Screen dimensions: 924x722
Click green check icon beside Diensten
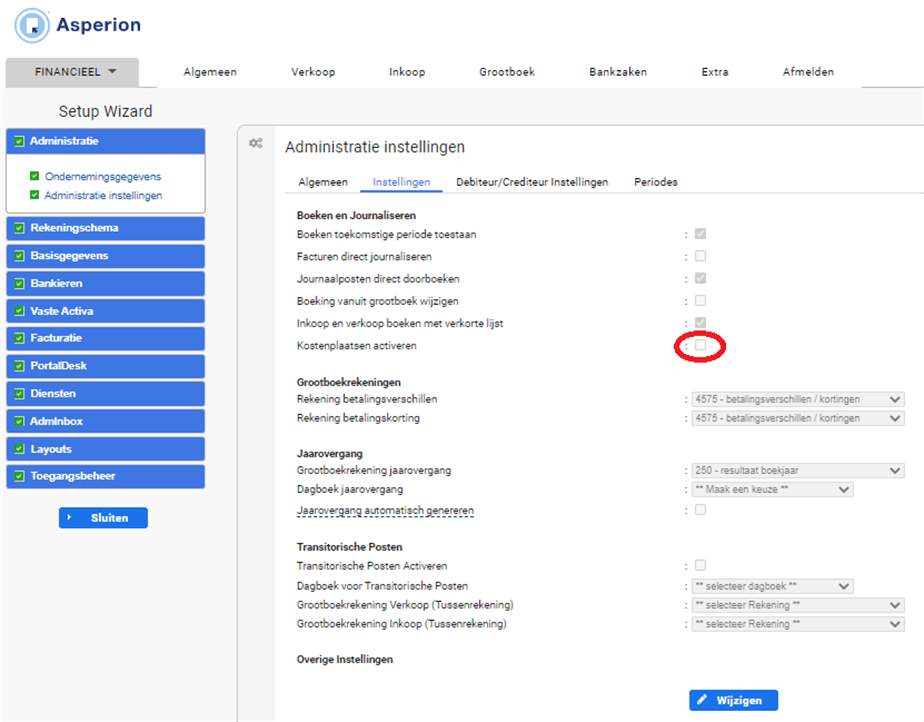(19, 394)
